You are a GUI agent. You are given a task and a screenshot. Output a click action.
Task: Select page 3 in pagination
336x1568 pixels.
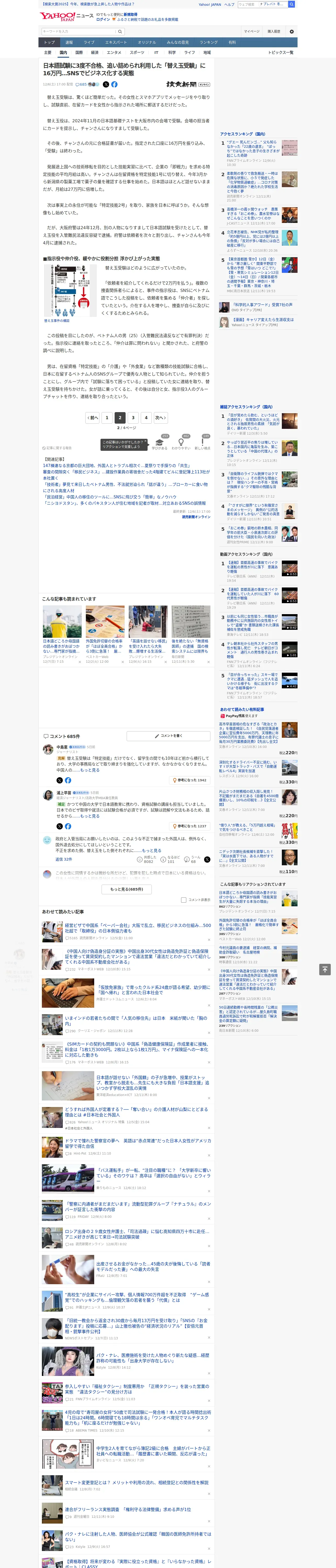[x=133, y=418]
